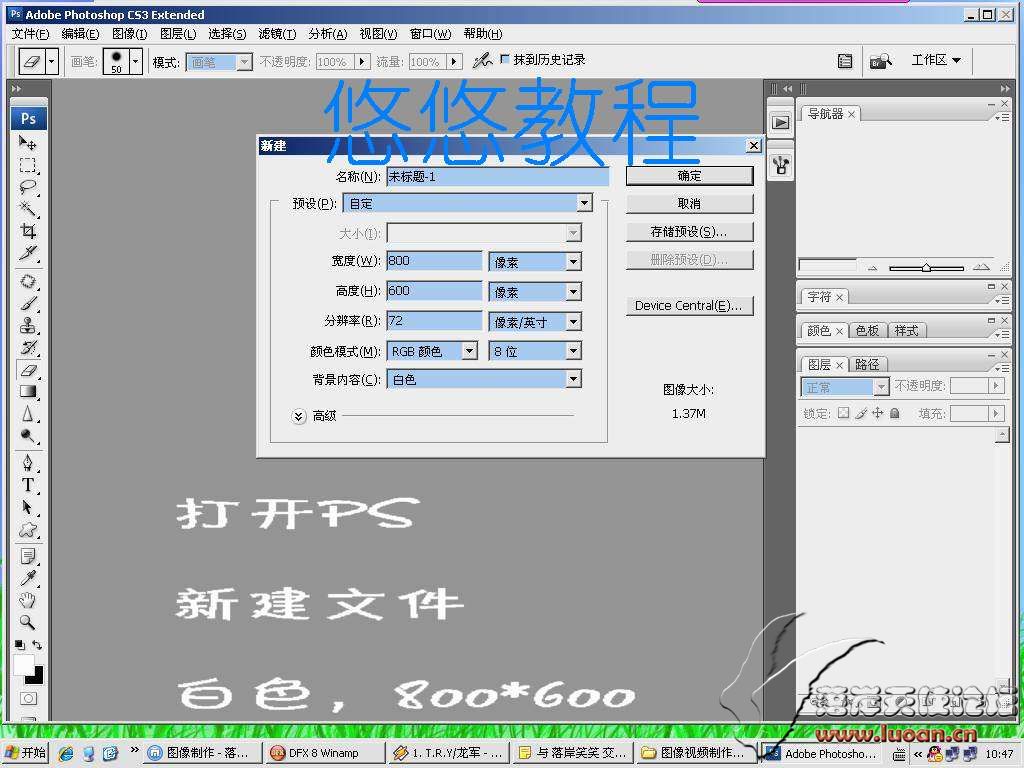Toggle lock all in Layers panel
The image size is (1024, 768).
click(x=895, y=413)
